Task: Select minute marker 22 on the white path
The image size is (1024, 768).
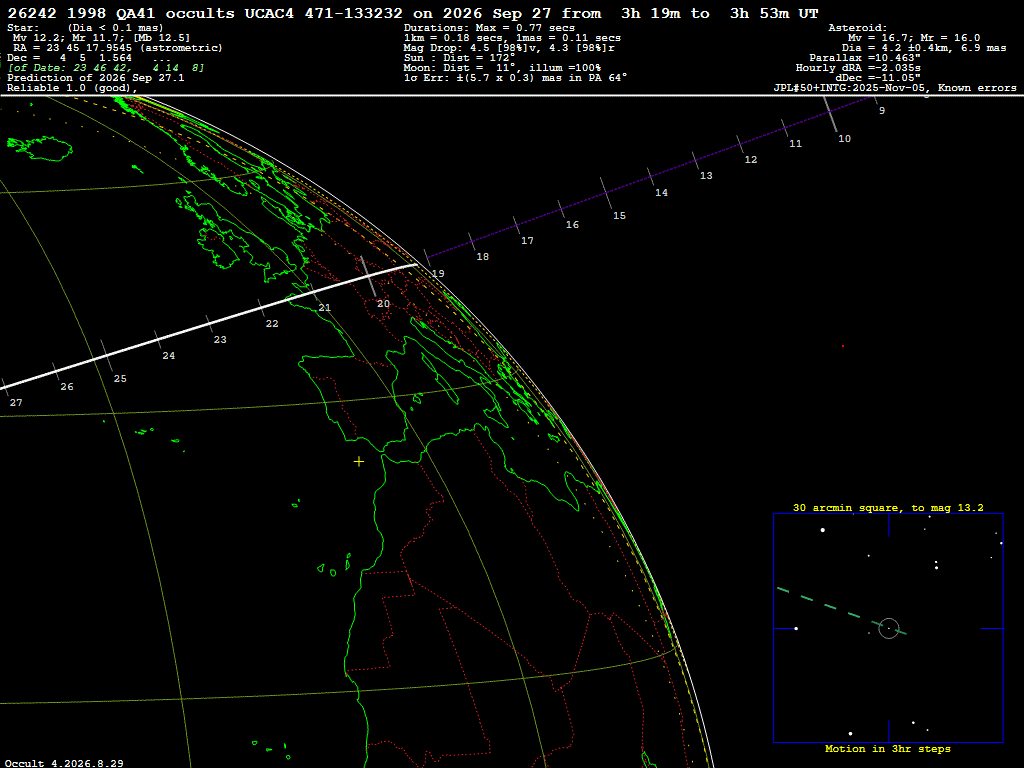Action: tap(272, 323)
